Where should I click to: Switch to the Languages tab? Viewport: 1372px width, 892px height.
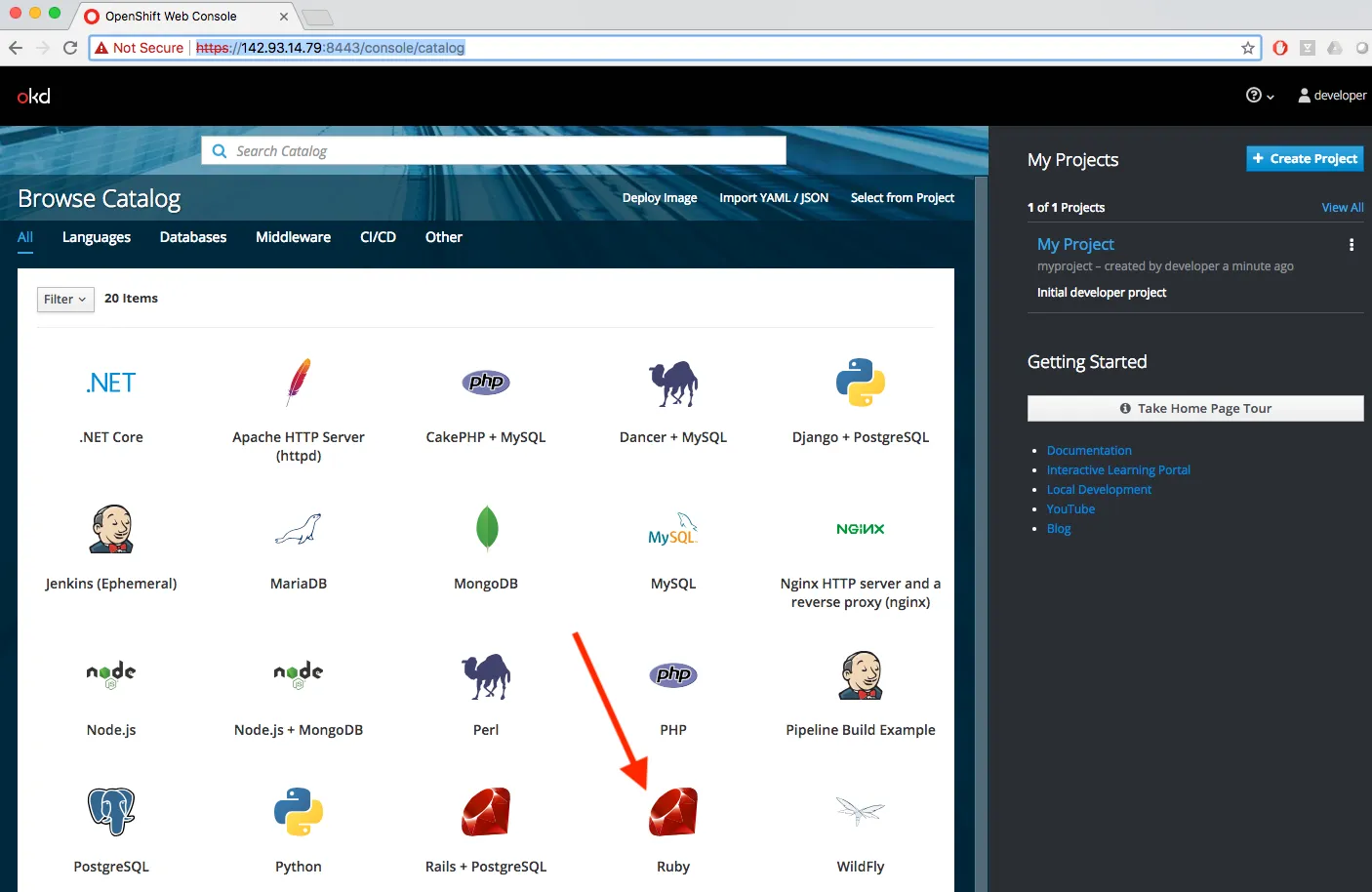click(97, 237)
